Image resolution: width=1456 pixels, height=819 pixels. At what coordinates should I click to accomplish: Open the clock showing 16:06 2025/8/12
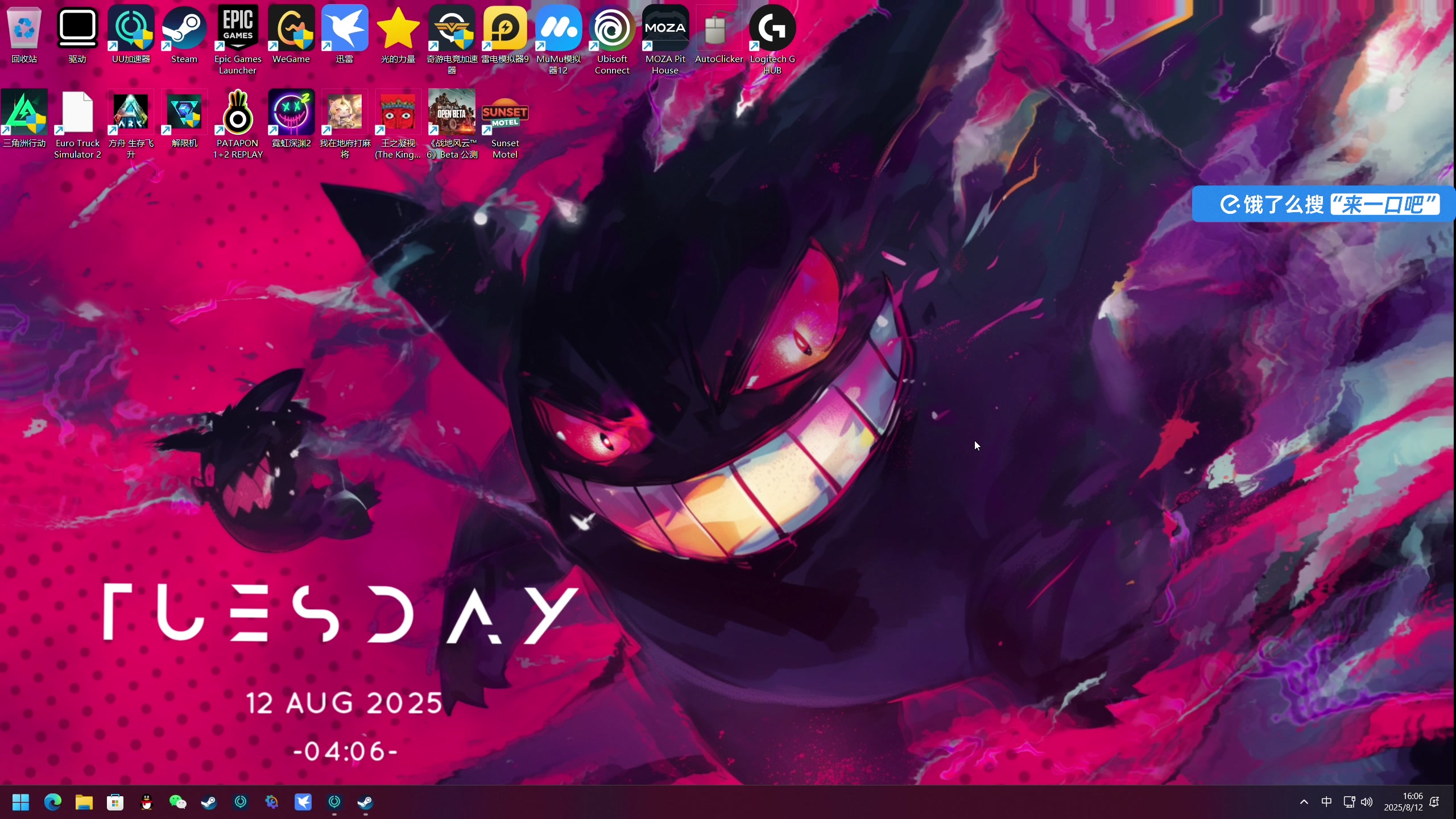(x=1403, y=802)
